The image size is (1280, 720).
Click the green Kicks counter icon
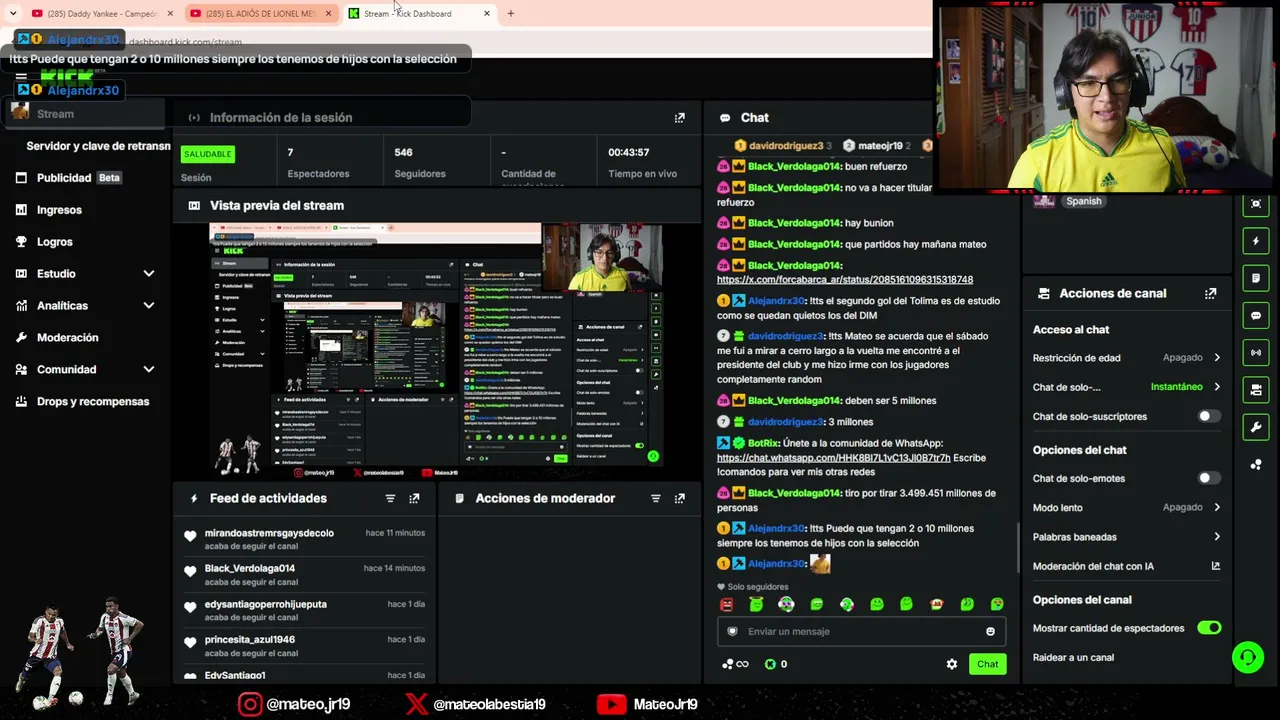770,664
